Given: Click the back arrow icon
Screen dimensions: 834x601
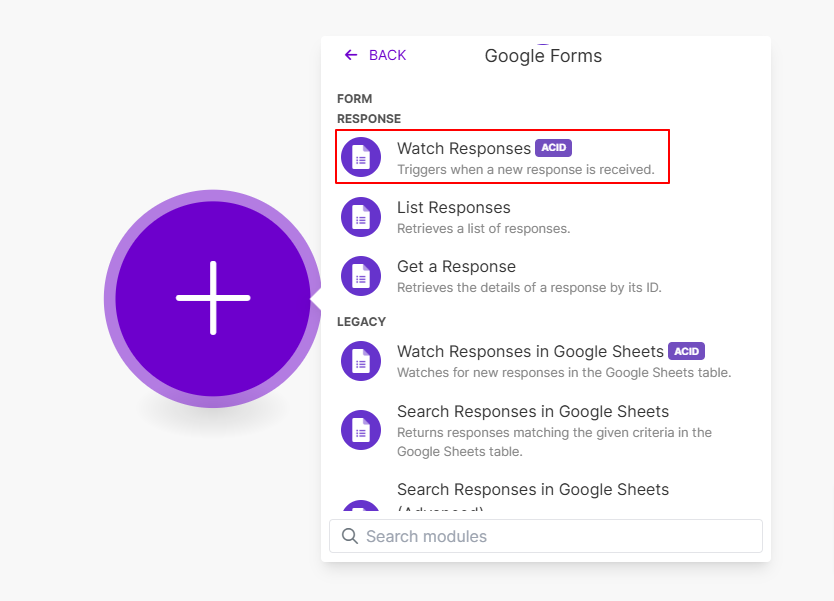Looking at the screenshot, I should 351,55.
